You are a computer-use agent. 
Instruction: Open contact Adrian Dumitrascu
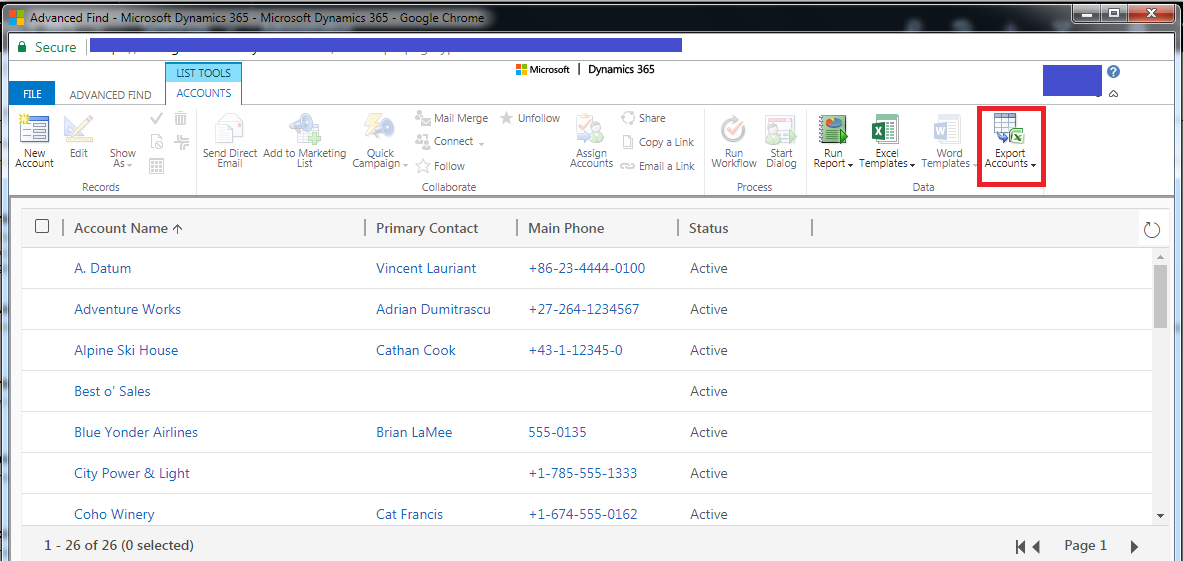(x=433, y=309)
